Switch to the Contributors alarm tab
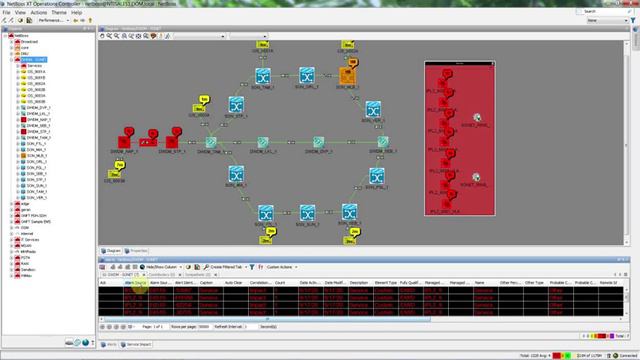 [164, 275]
